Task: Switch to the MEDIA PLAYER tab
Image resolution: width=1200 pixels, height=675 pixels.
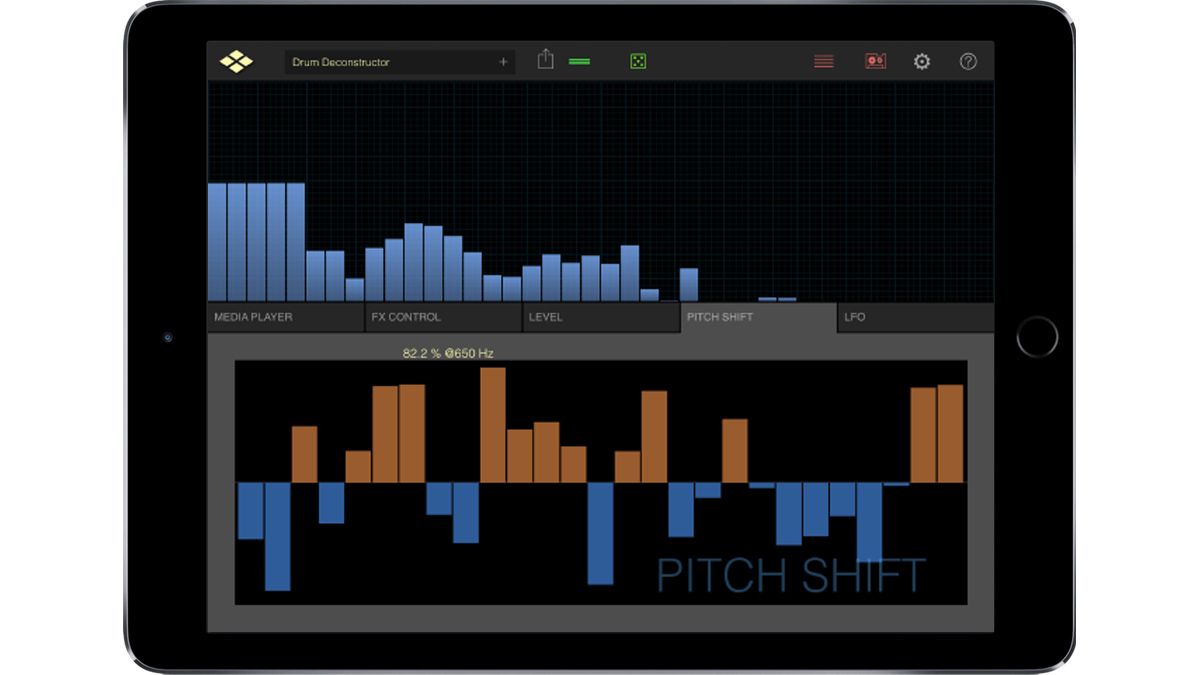Action: (285, 317)
